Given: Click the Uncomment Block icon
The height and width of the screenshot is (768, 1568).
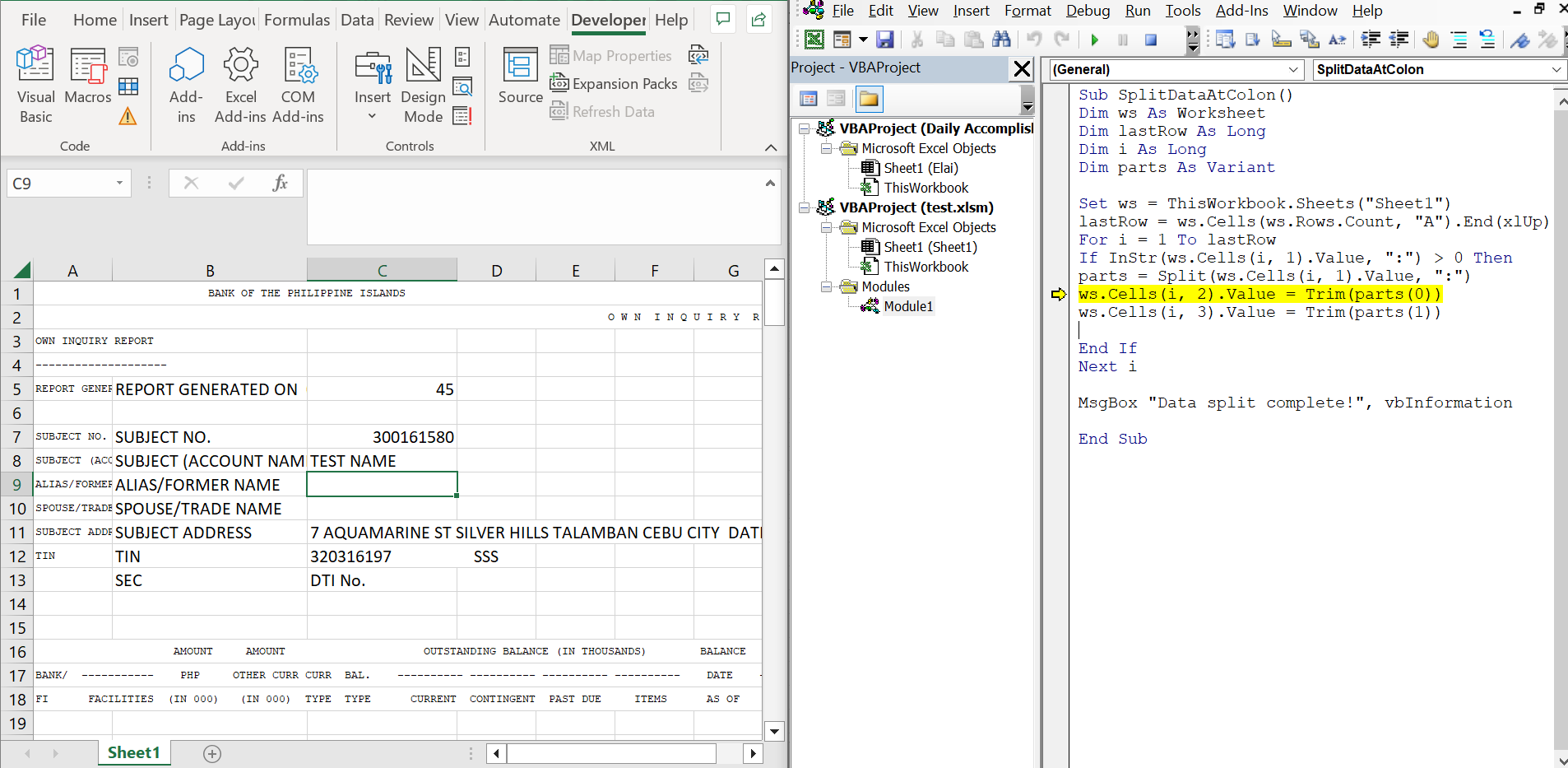Looking at the screenshot, I should tap(1487, 39).
